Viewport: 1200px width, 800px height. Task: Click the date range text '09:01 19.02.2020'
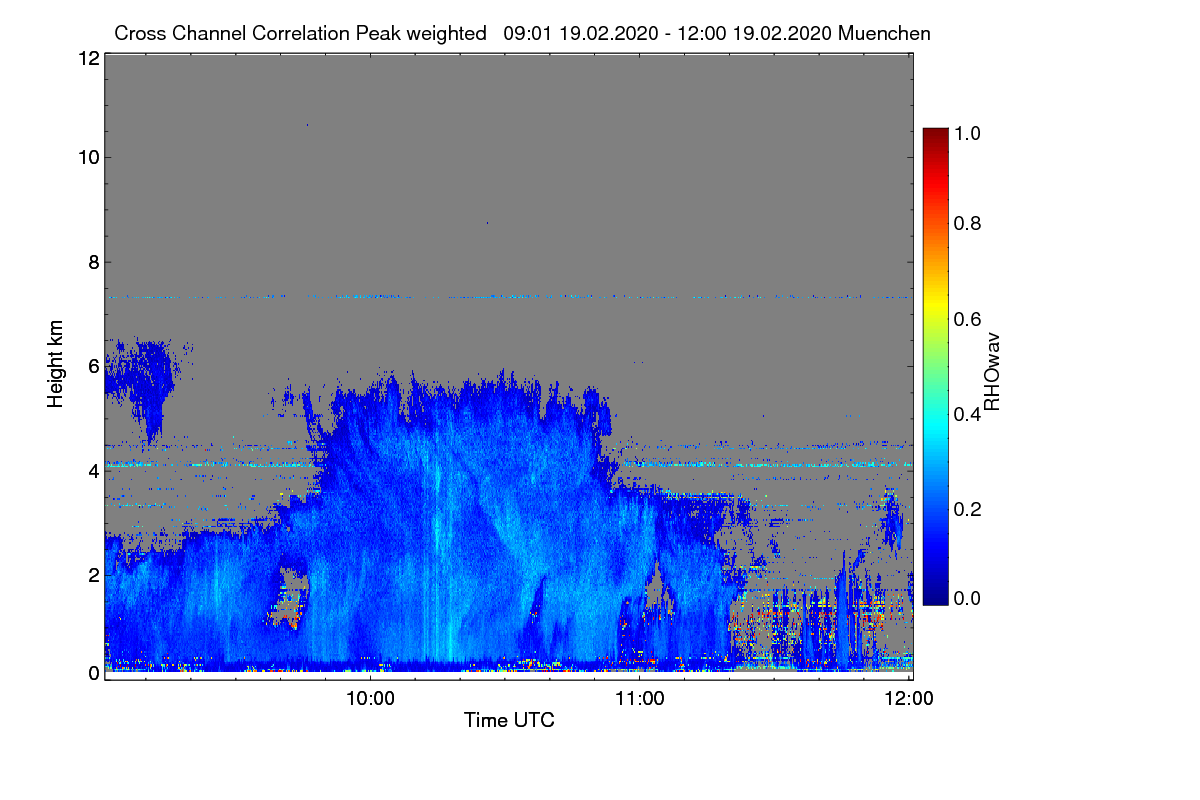coord(581,33)
